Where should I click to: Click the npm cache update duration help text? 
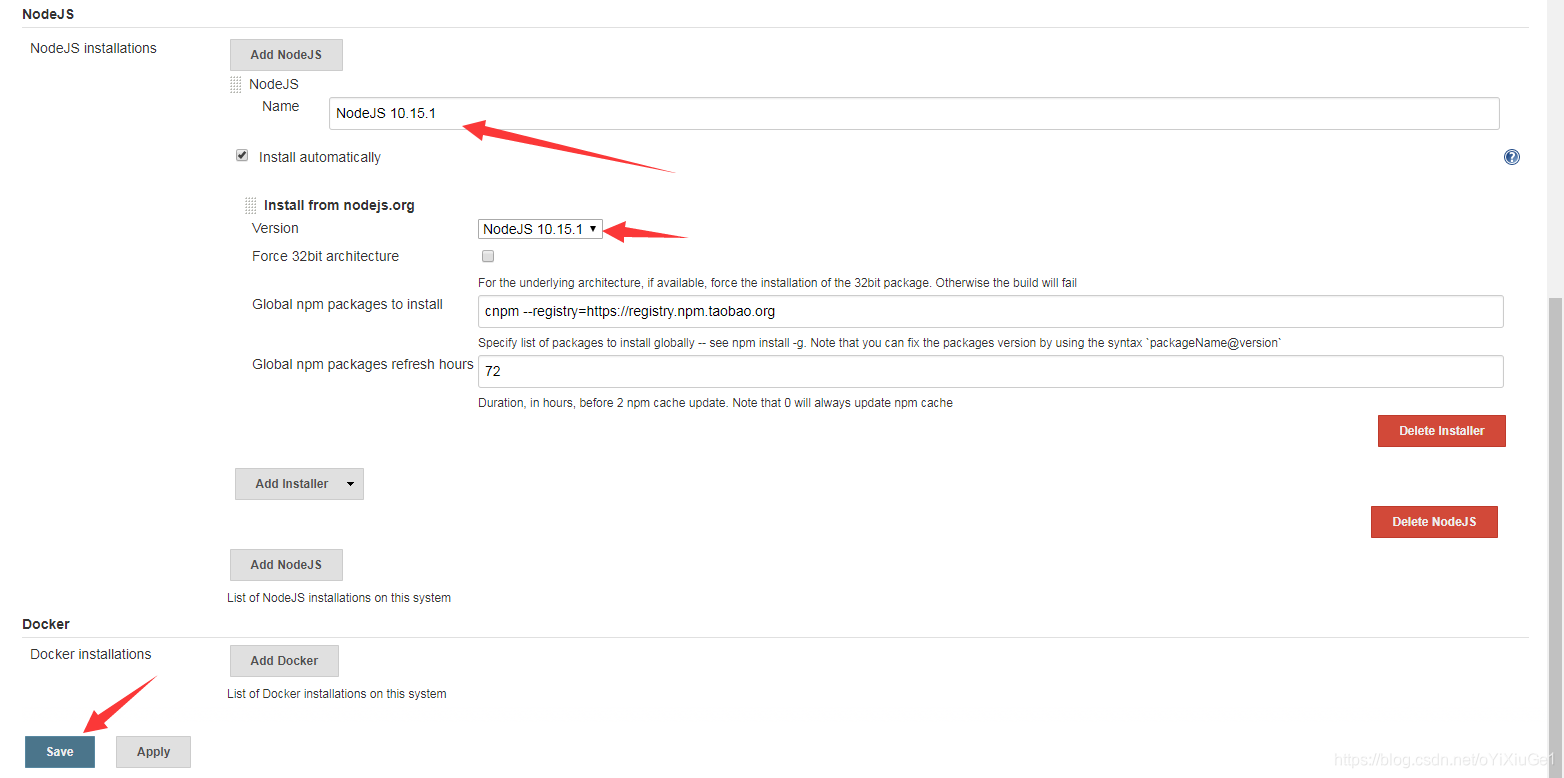coord(715,403)
